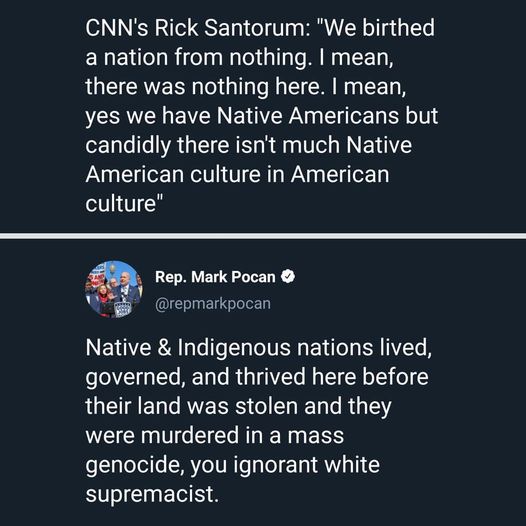
Task: Open Rep. Mark Pocan's profile picture
Action: pos(114,289)
